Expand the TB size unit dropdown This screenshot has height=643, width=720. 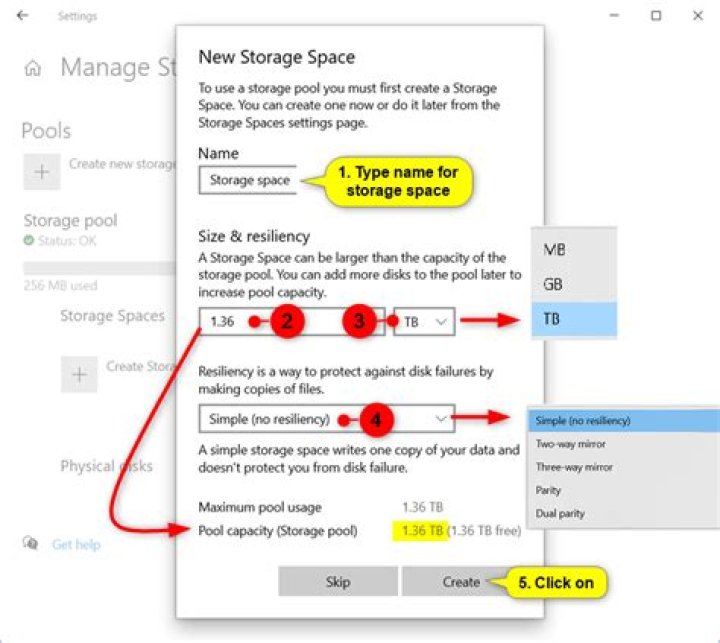[426, 322]
